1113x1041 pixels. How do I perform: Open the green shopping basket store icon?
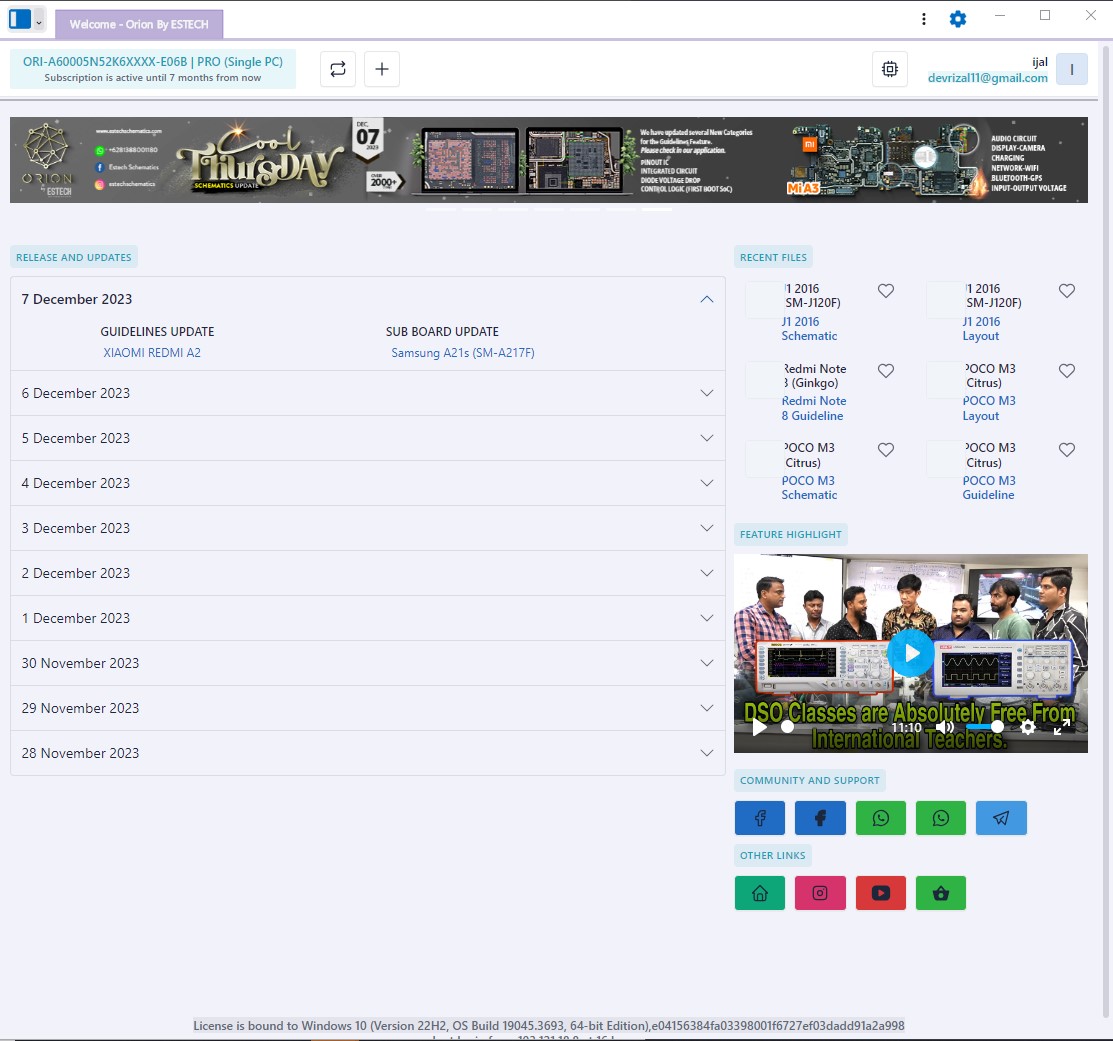[x=941, y=893]
